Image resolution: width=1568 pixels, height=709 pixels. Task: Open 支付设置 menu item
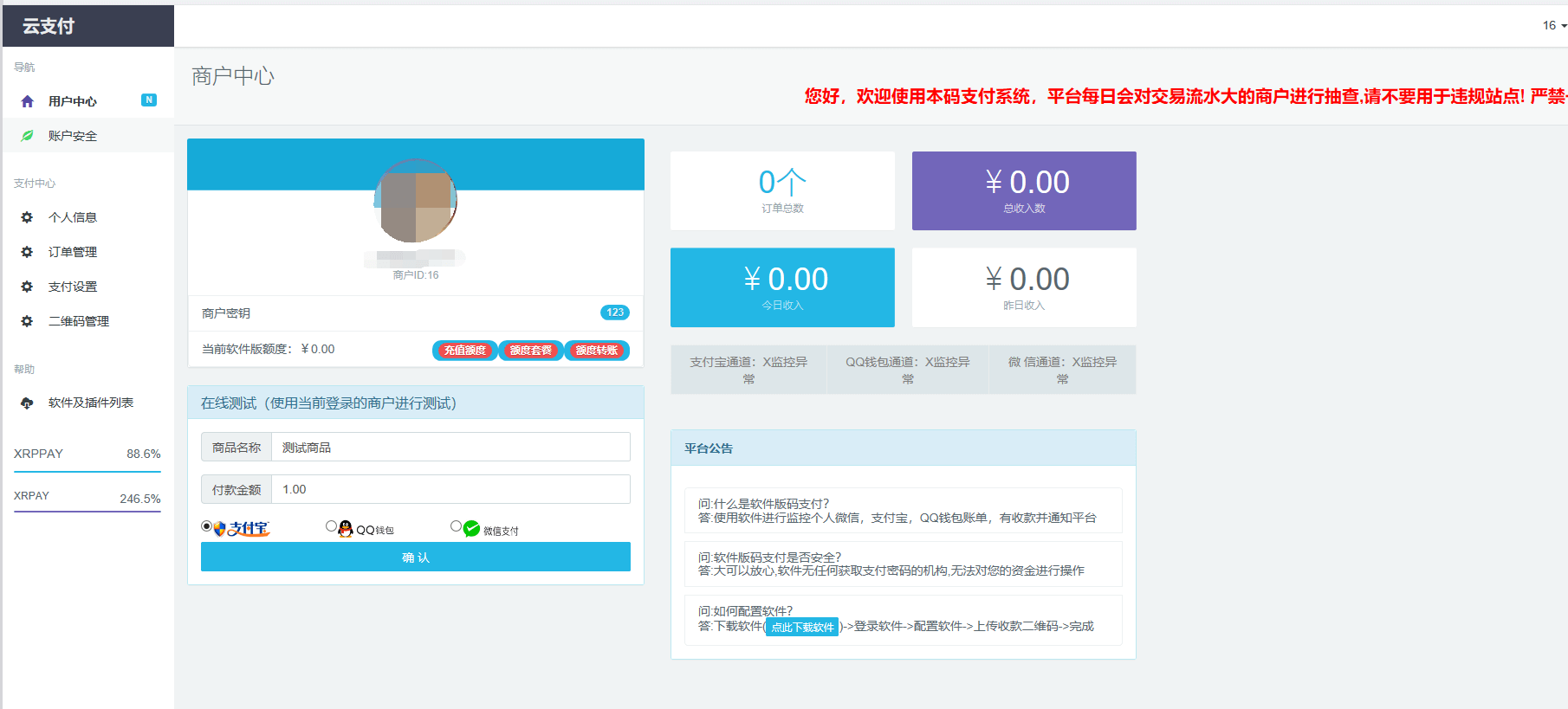(88, 287)
